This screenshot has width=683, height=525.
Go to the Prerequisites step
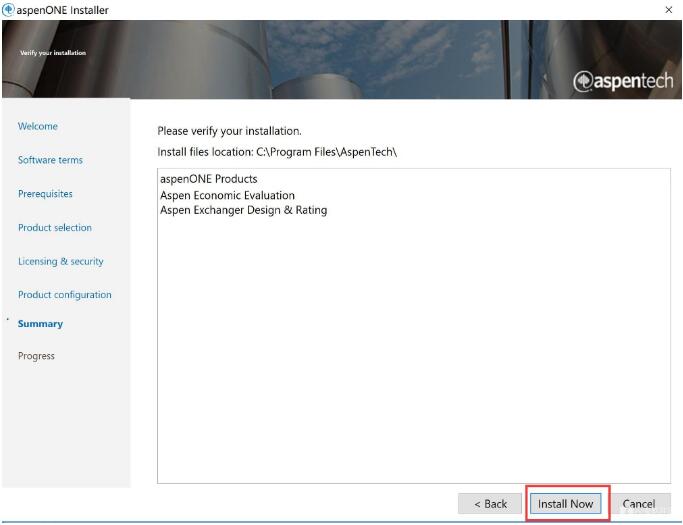click(45, 194)
